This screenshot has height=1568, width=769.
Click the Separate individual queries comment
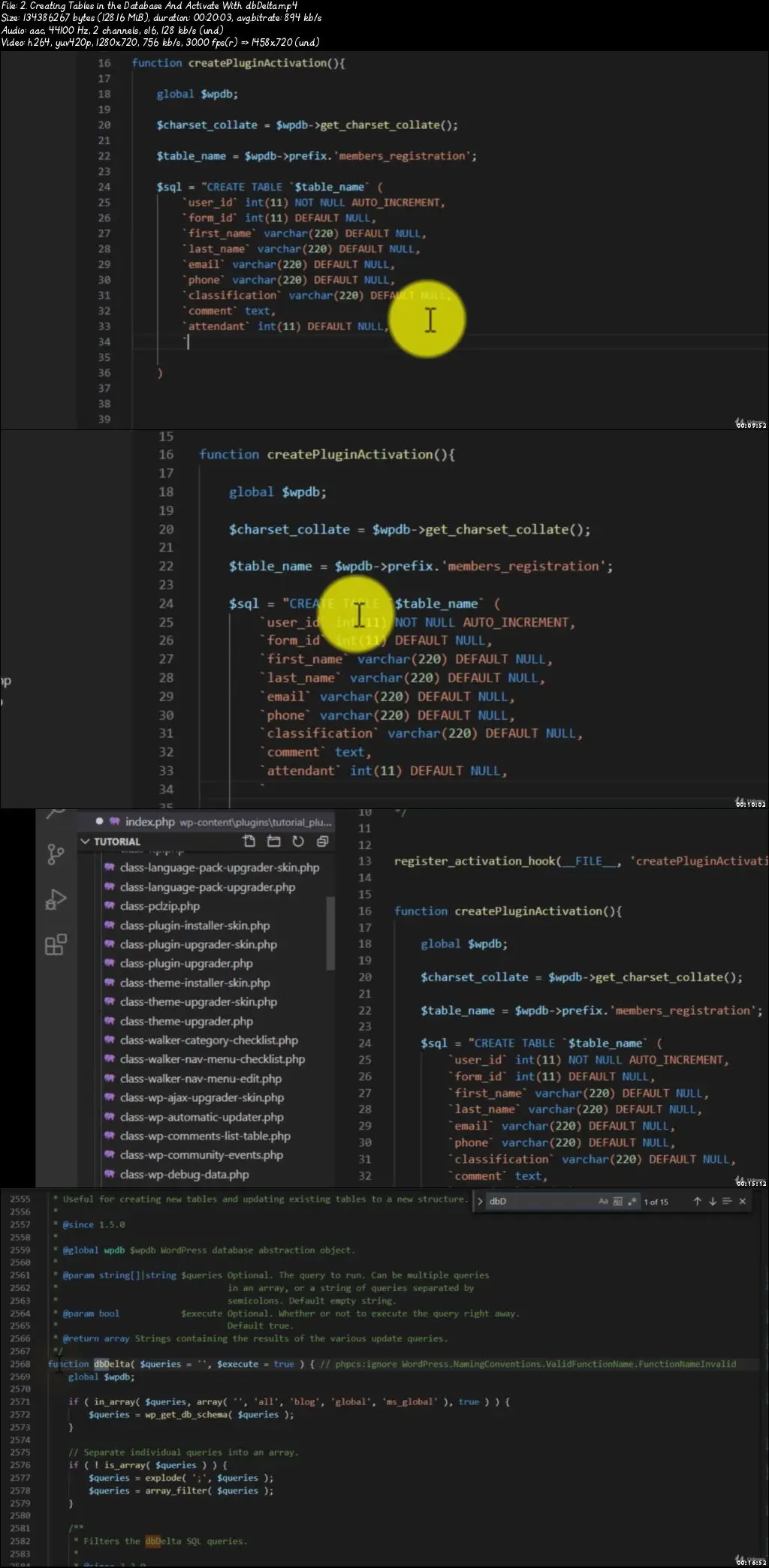click(183, 1452)
